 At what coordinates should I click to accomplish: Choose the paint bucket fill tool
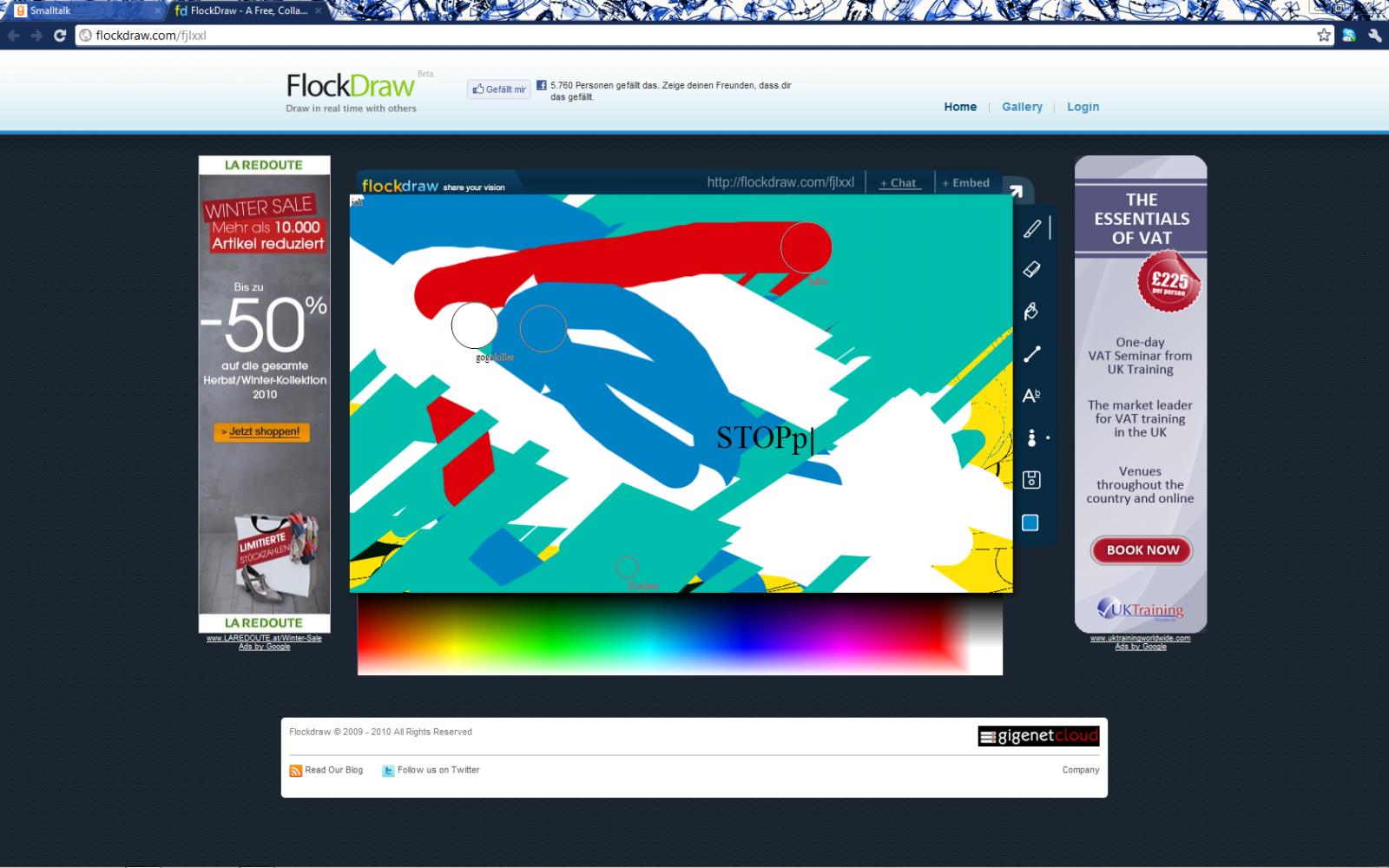pos(1031,312)
